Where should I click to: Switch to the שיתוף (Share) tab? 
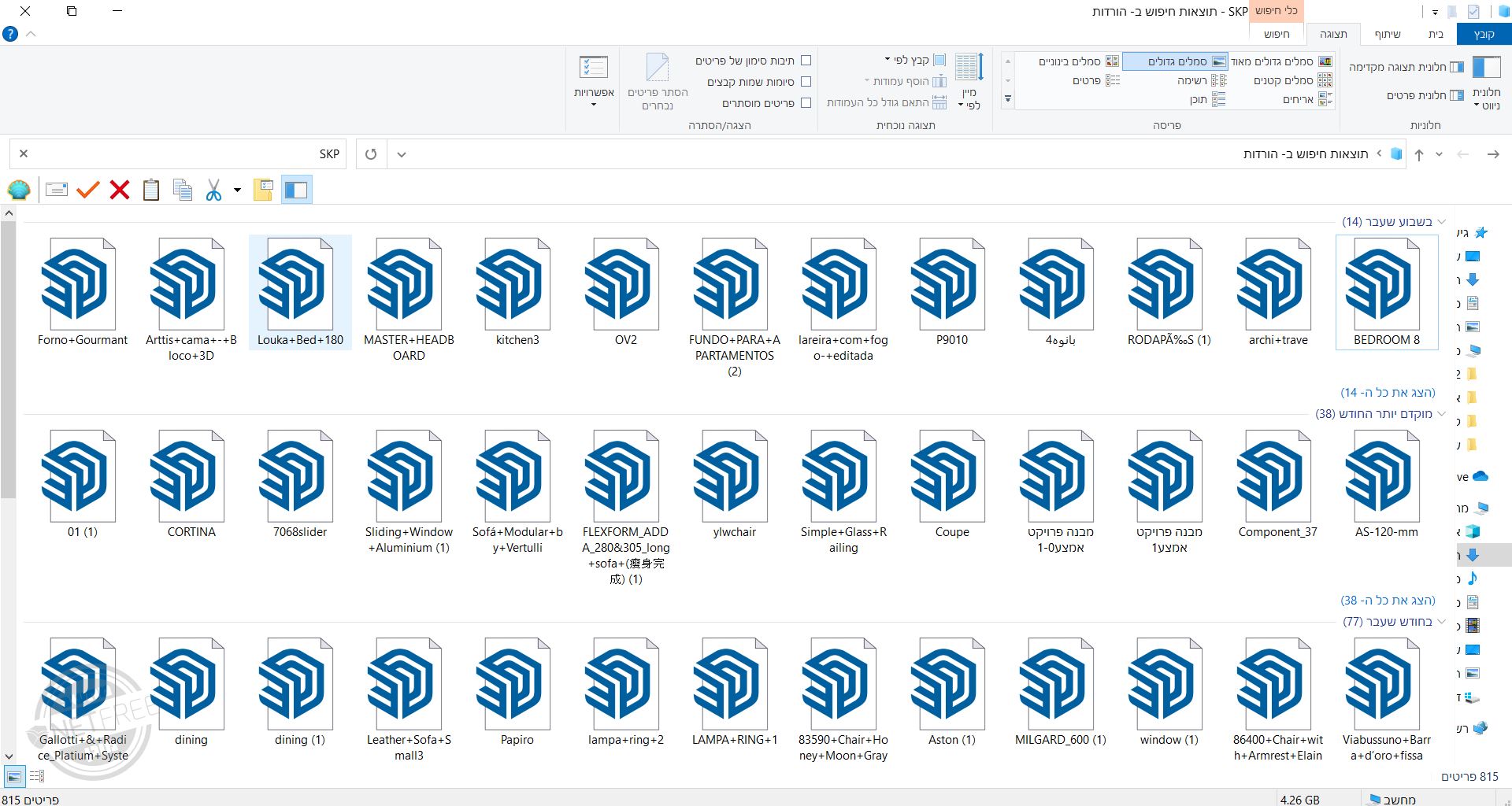(1388, 34)
